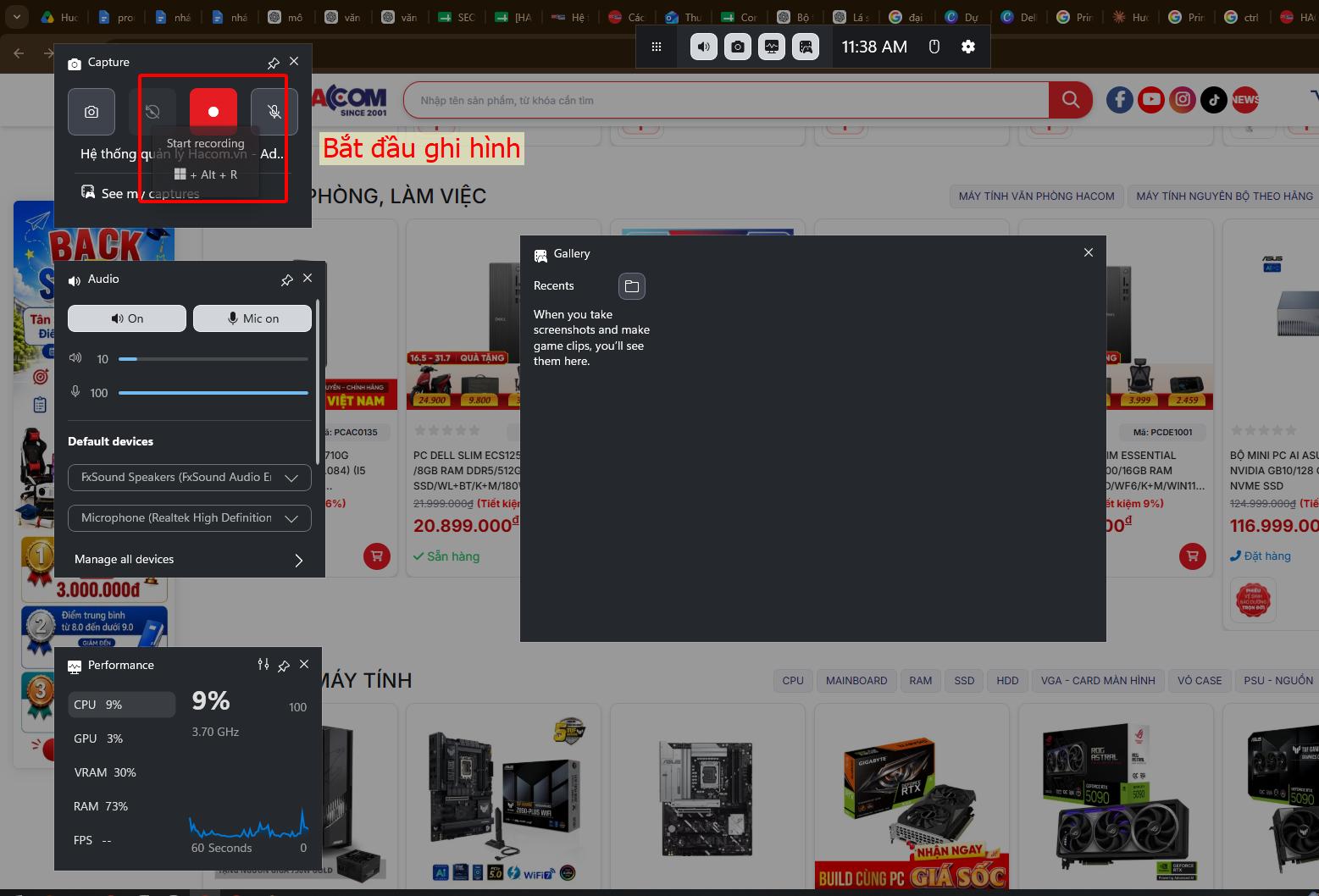
Task: Open Hacom Instagram icon
Action: pos(1183,100)
